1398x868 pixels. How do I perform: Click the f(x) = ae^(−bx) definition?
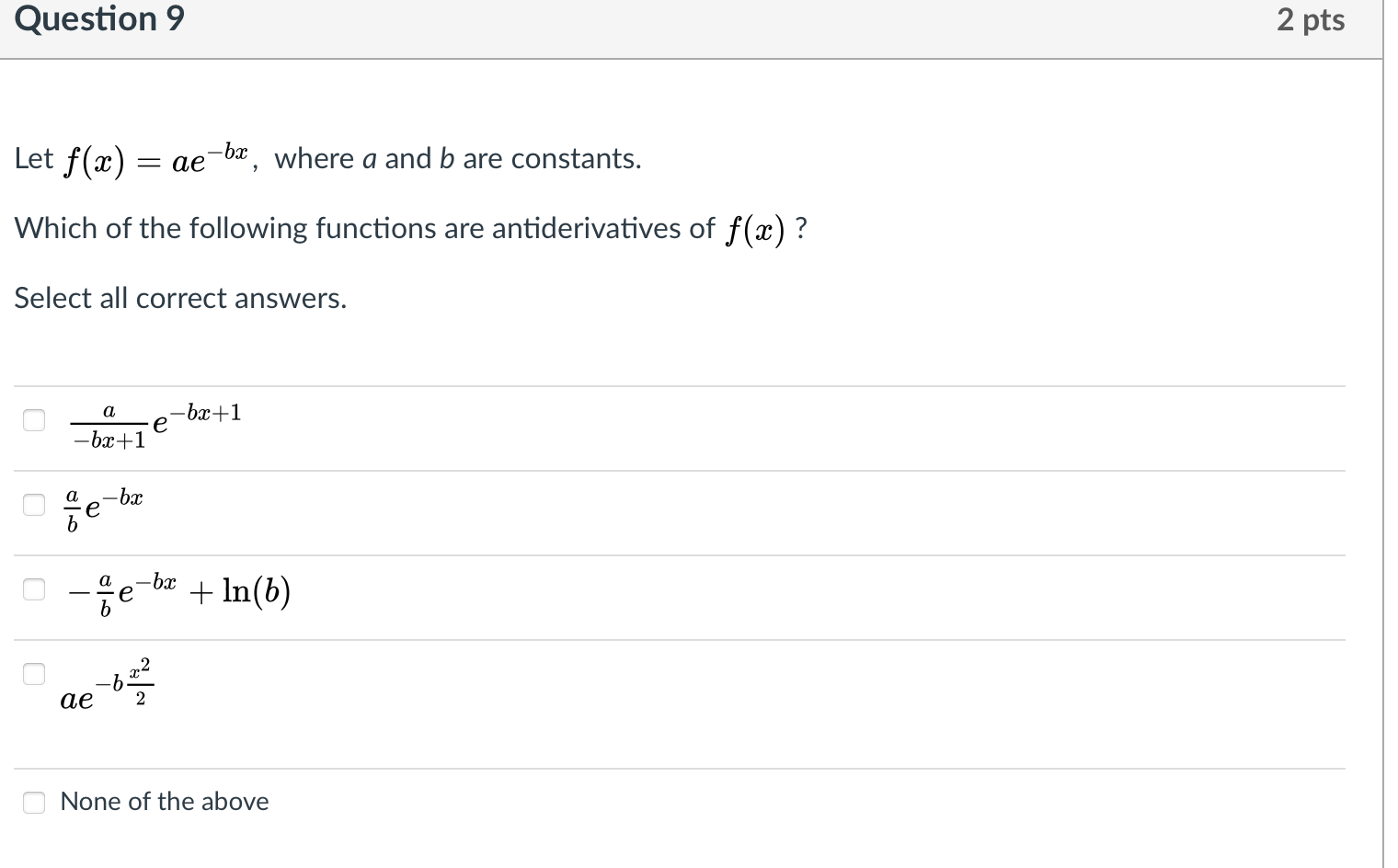click(x=155, y=159)
